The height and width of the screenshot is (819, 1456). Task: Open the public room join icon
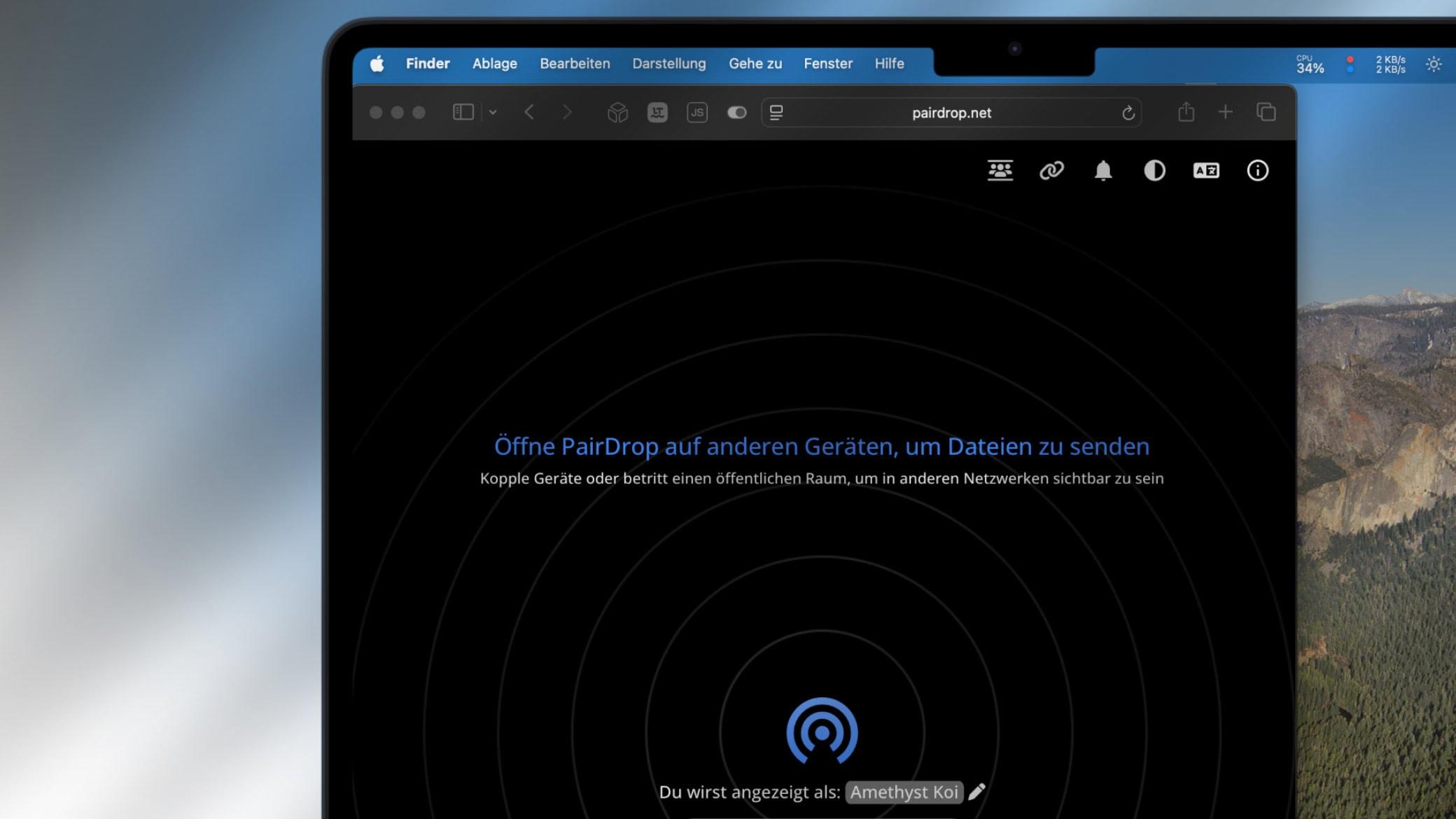(1000, 170)
